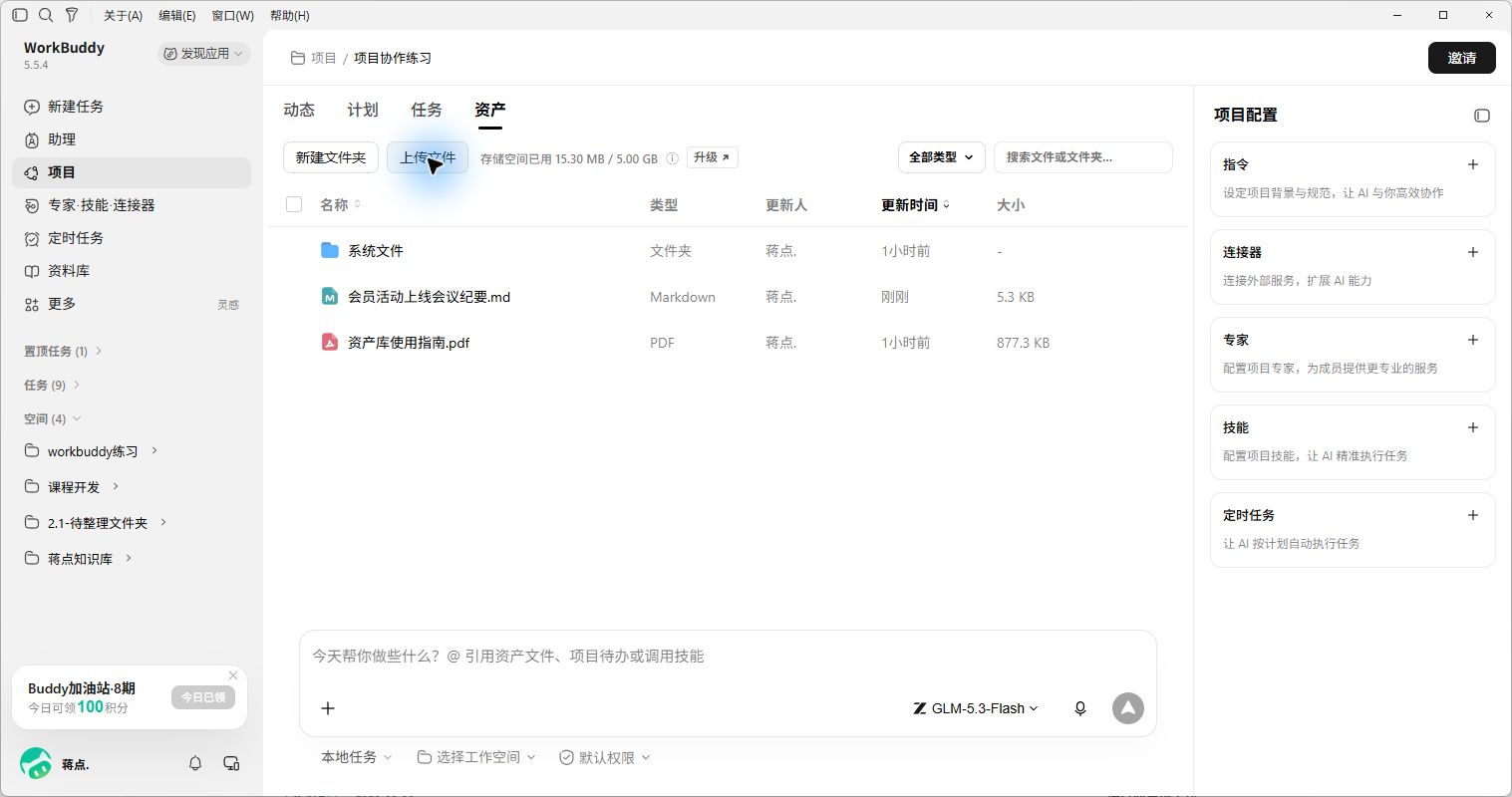
Task: Add a 连接器 with plus icon
Action: click(1473, 252)
